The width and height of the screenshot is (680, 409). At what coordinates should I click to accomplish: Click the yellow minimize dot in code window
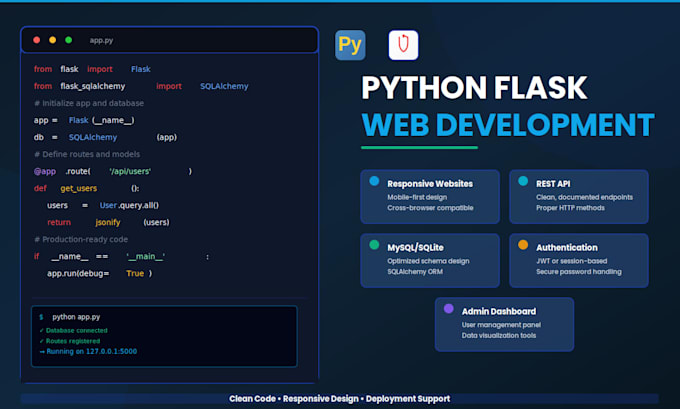(52, 40)
